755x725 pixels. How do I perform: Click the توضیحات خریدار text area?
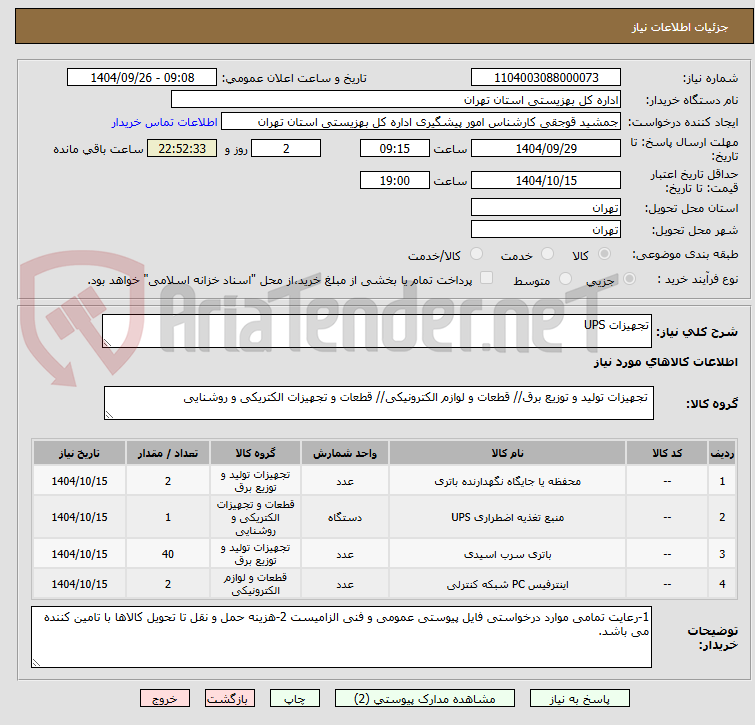click(x=341, y=637)
